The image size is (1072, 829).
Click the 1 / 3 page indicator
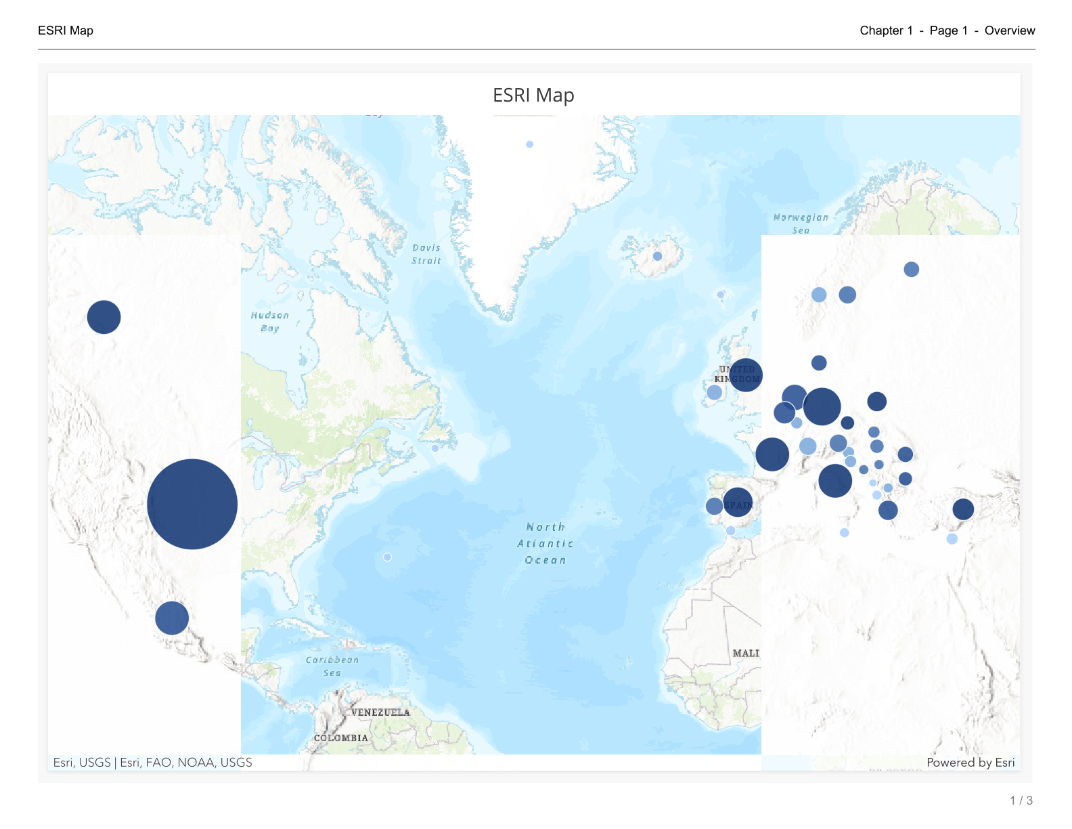tap(1020, 801)
